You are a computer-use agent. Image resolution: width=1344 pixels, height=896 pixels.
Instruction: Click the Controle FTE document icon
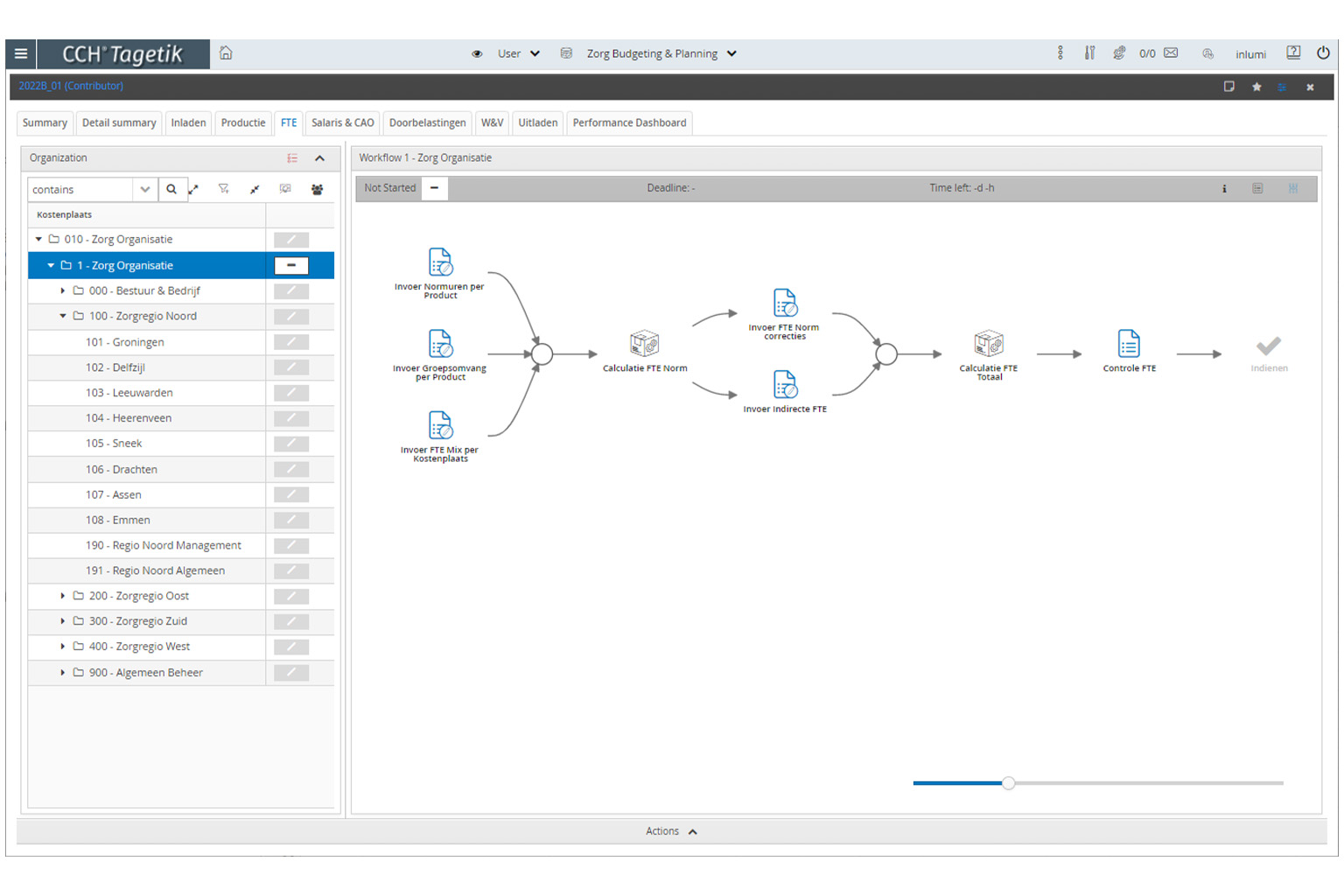[1129, 344]
